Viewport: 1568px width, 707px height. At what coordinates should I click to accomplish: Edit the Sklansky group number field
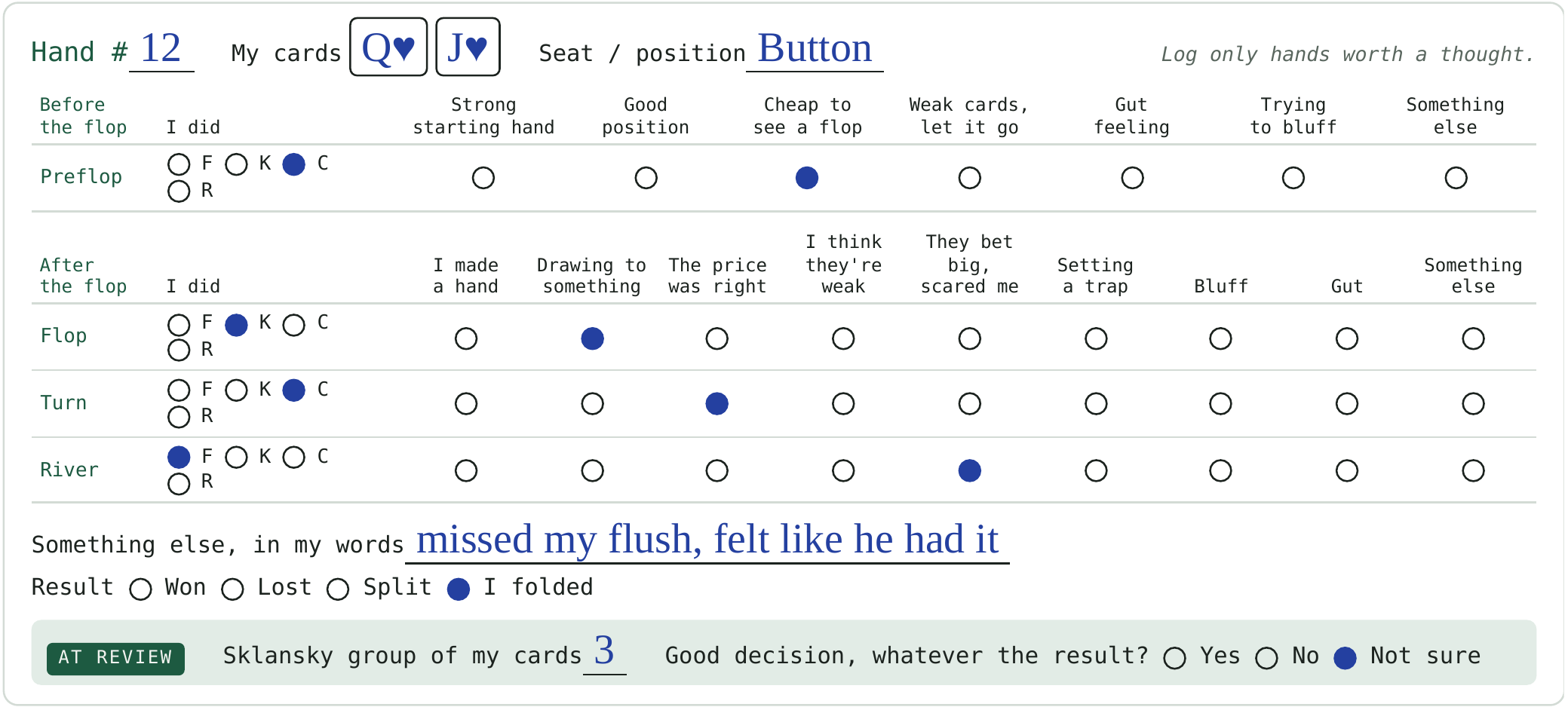click(605, 652)
